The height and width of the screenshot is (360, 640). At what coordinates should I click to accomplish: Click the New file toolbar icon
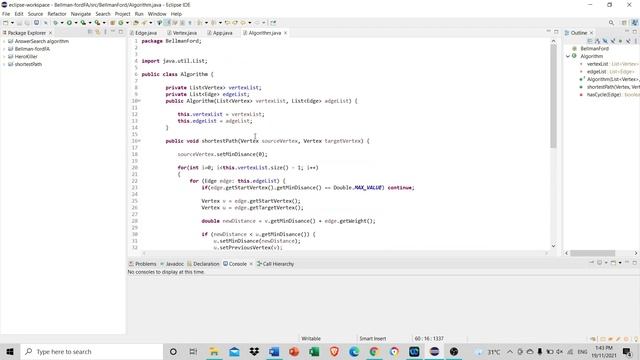tap(5, 22)
